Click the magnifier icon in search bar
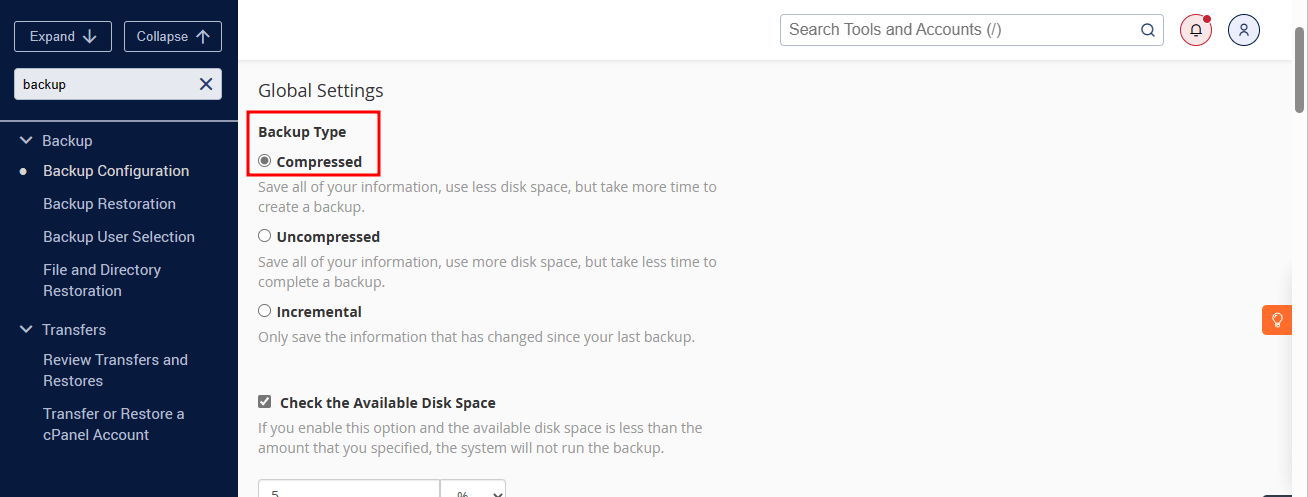The height and width of the screenshot is (497, 1308). [x=1148, y=30]
